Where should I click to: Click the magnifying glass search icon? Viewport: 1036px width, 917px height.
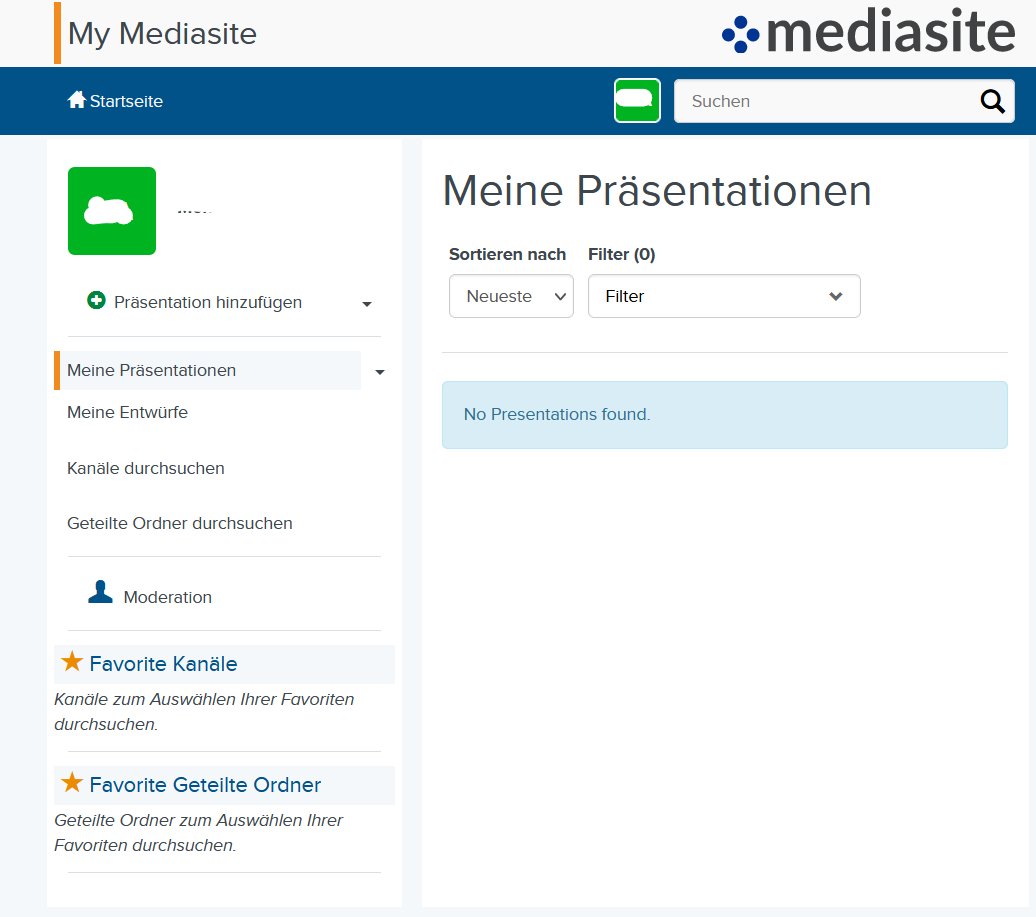(991, 101)
